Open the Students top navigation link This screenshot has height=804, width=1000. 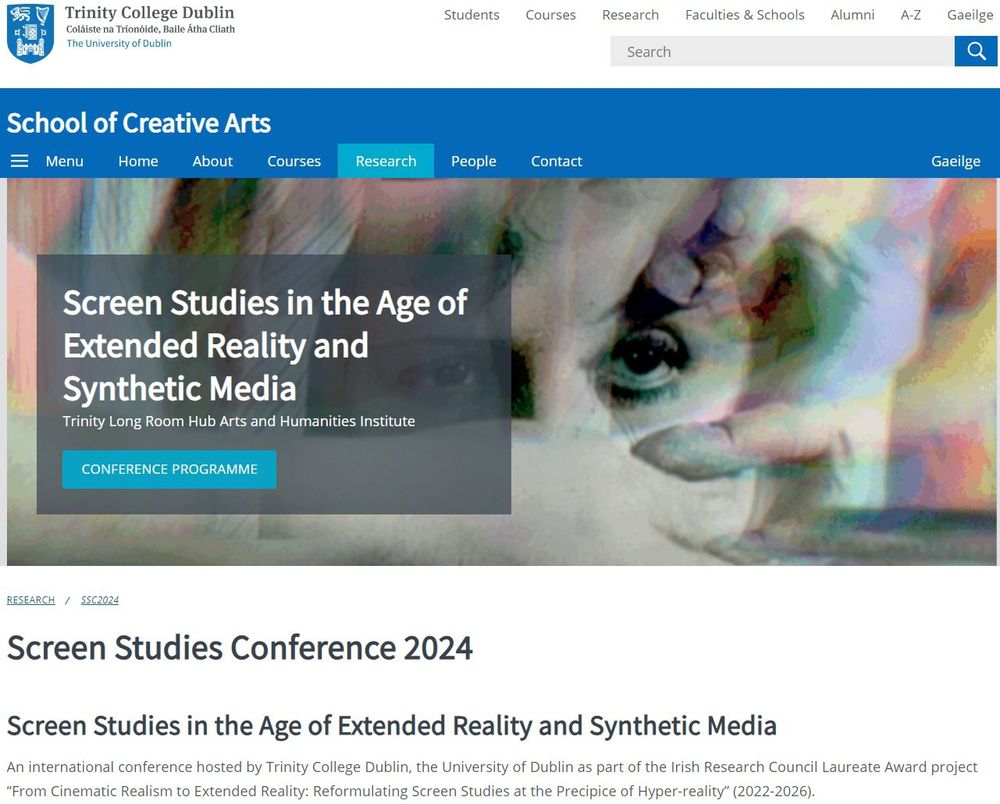471,15
